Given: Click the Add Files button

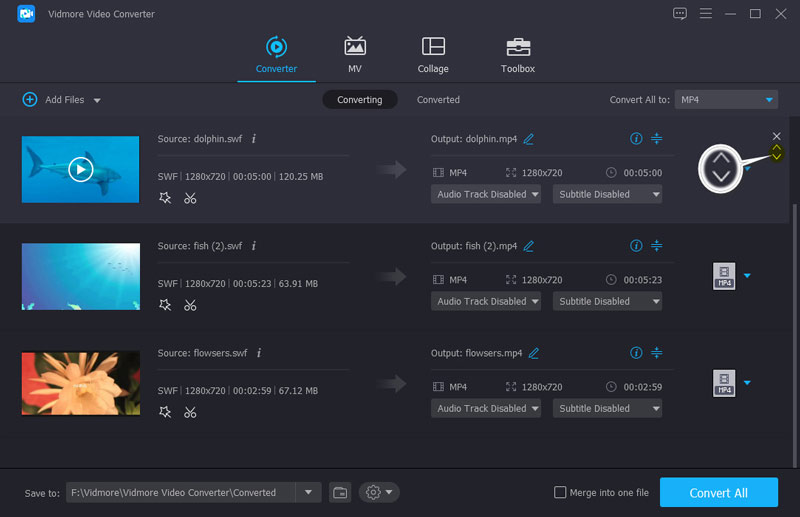Looking at the screenshot, I should pyautogui.click(x=56, y=100).
